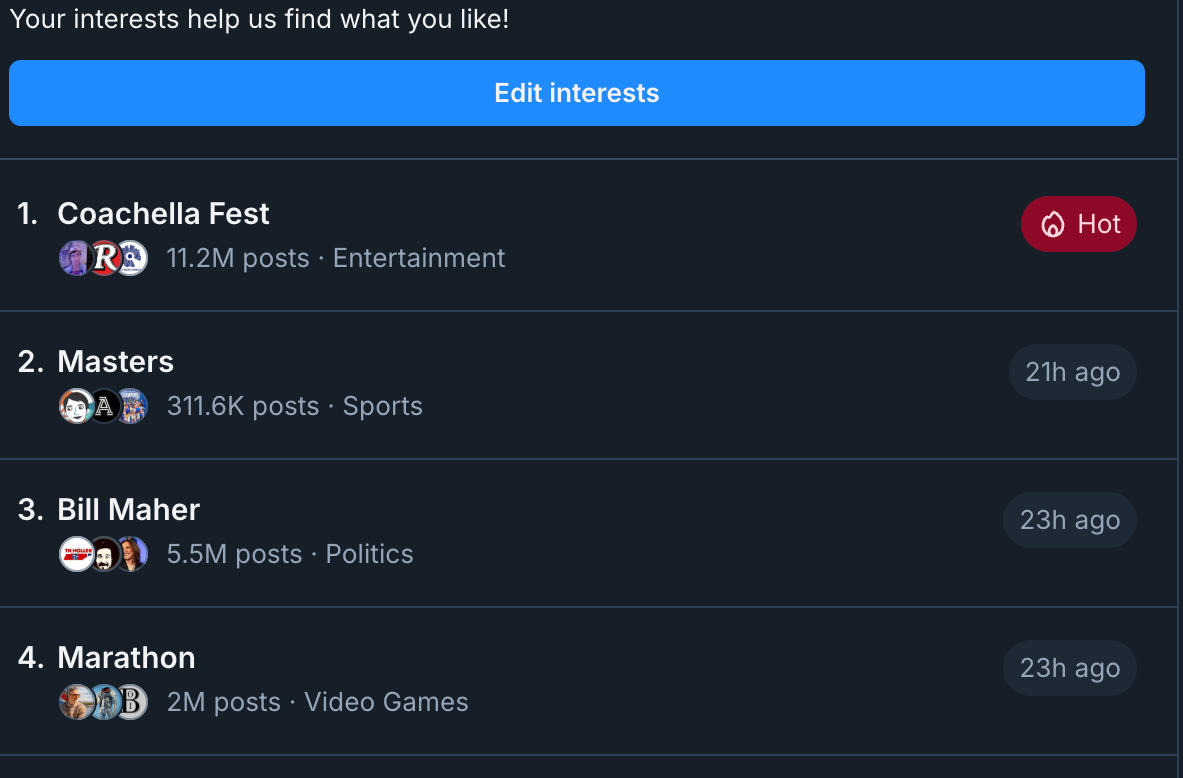The width and height of the screenshot is (1183, 778).
Task: Click the bearded man avatar under Bill Maher
Action: [105, 554]
